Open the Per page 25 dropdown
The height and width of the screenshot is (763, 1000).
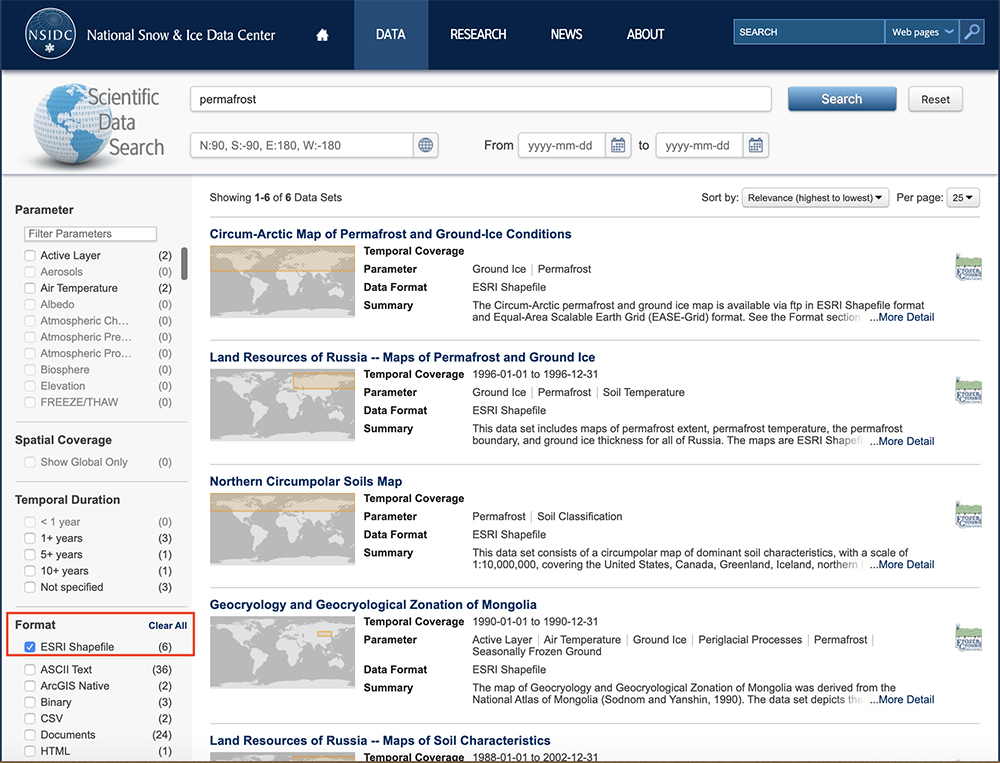pos(963,198)
